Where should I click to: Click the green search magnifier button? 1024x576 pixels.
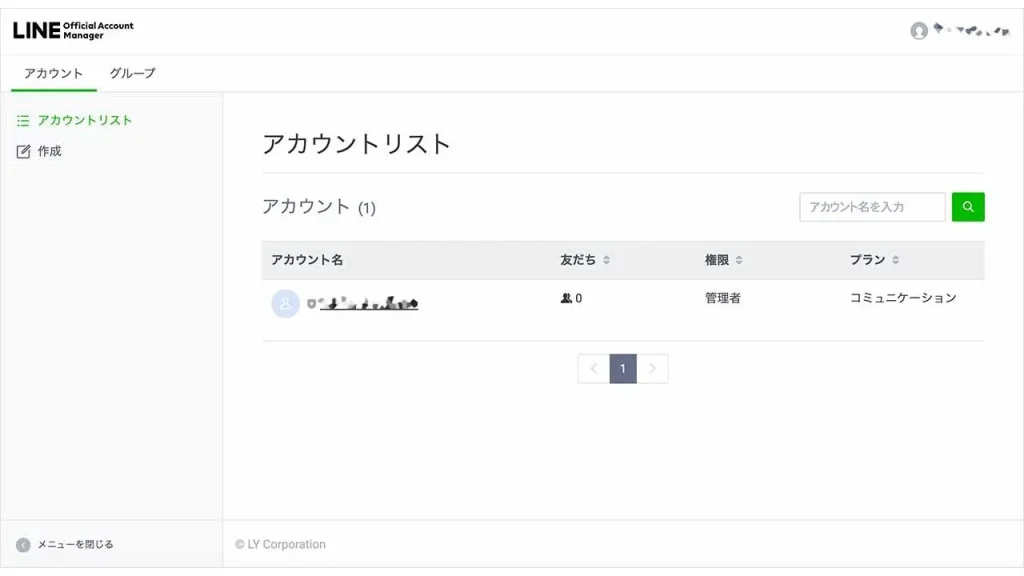click(x=968, y=207)
